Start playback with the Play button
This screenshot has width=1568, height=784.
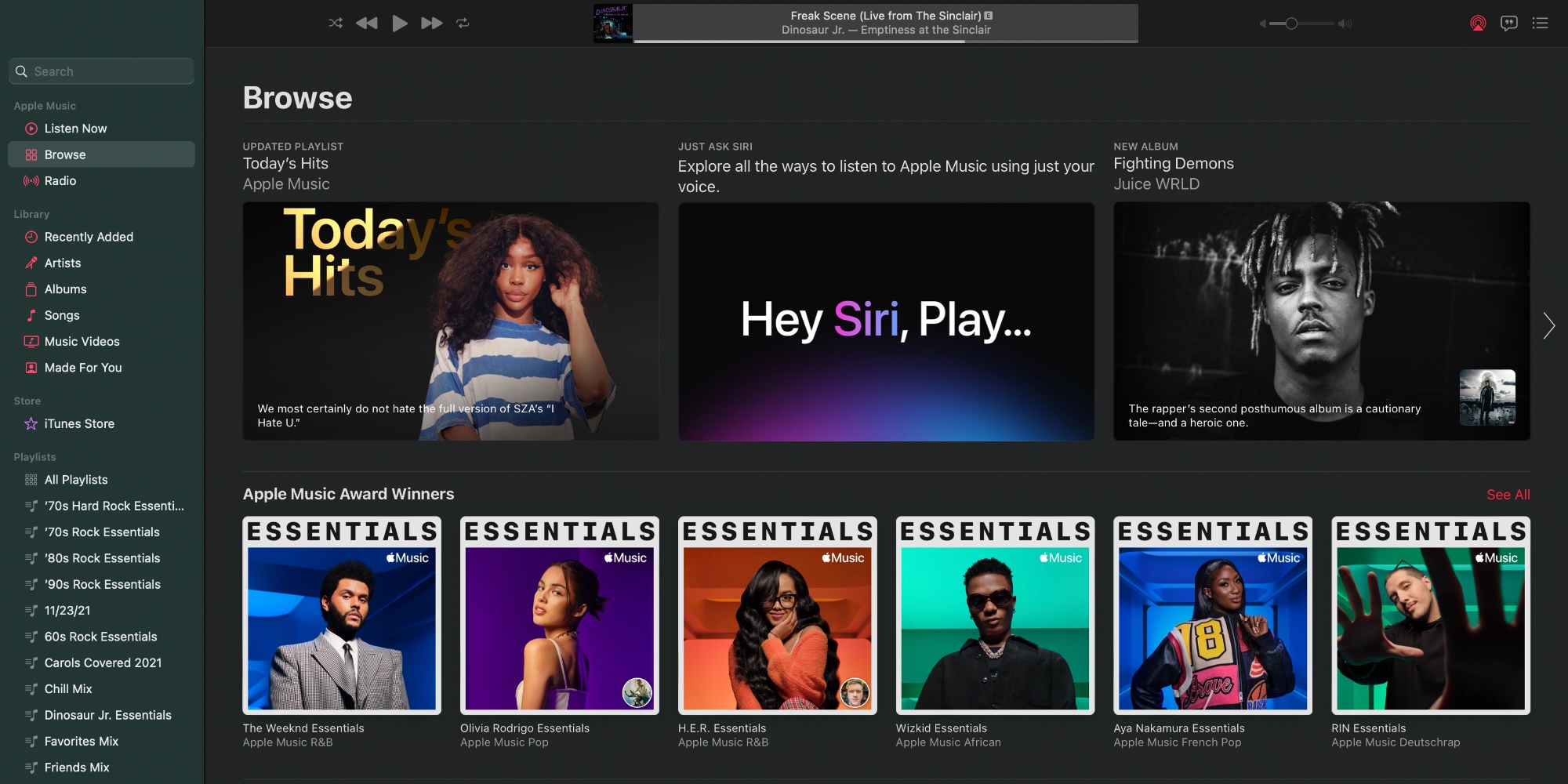399,23
